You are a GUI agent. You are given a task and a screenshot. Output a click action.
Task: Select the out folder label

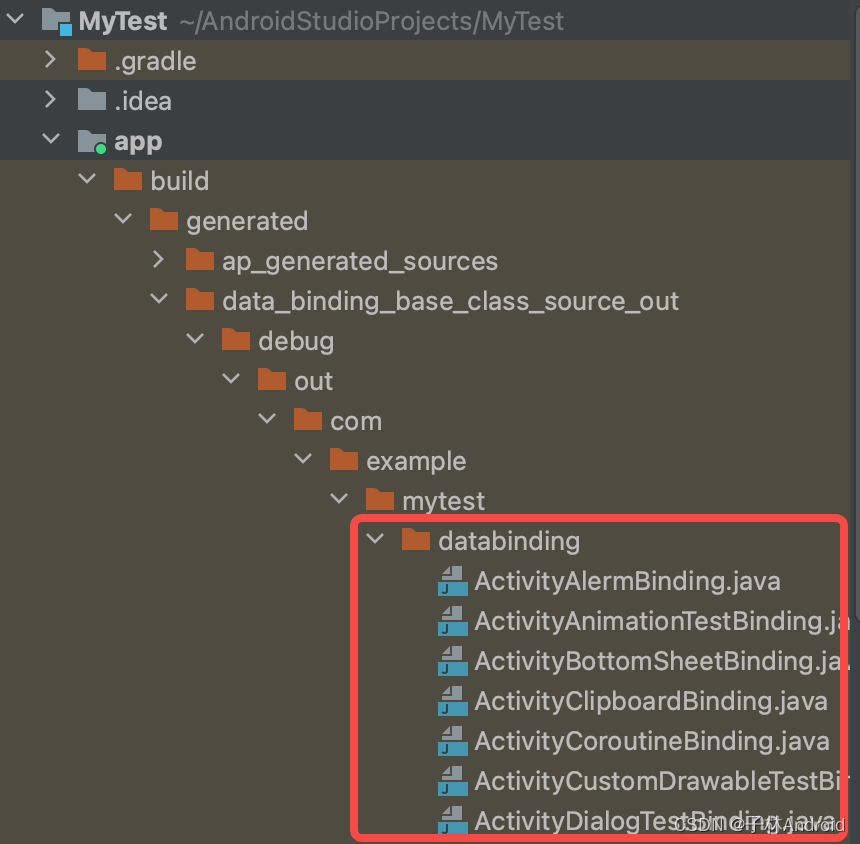click(x=314, y=381)
